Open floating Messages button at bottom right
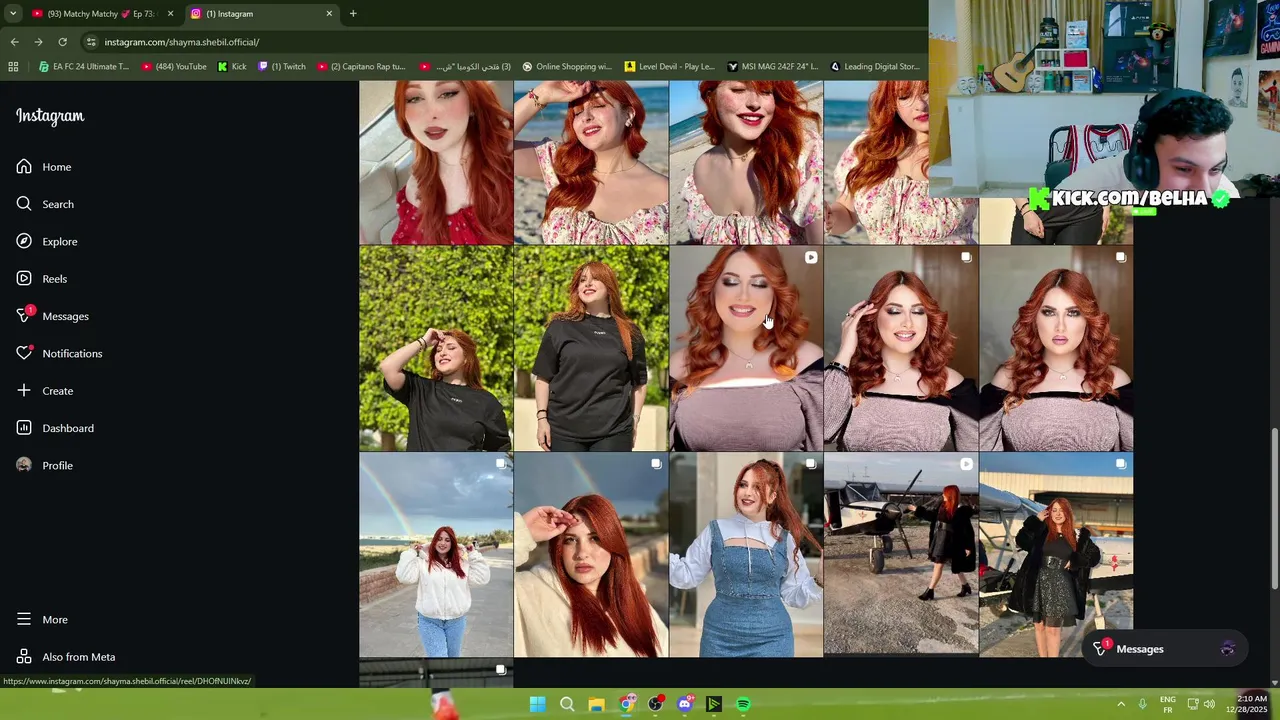The image size is (1280, 720). point(1165,649)
